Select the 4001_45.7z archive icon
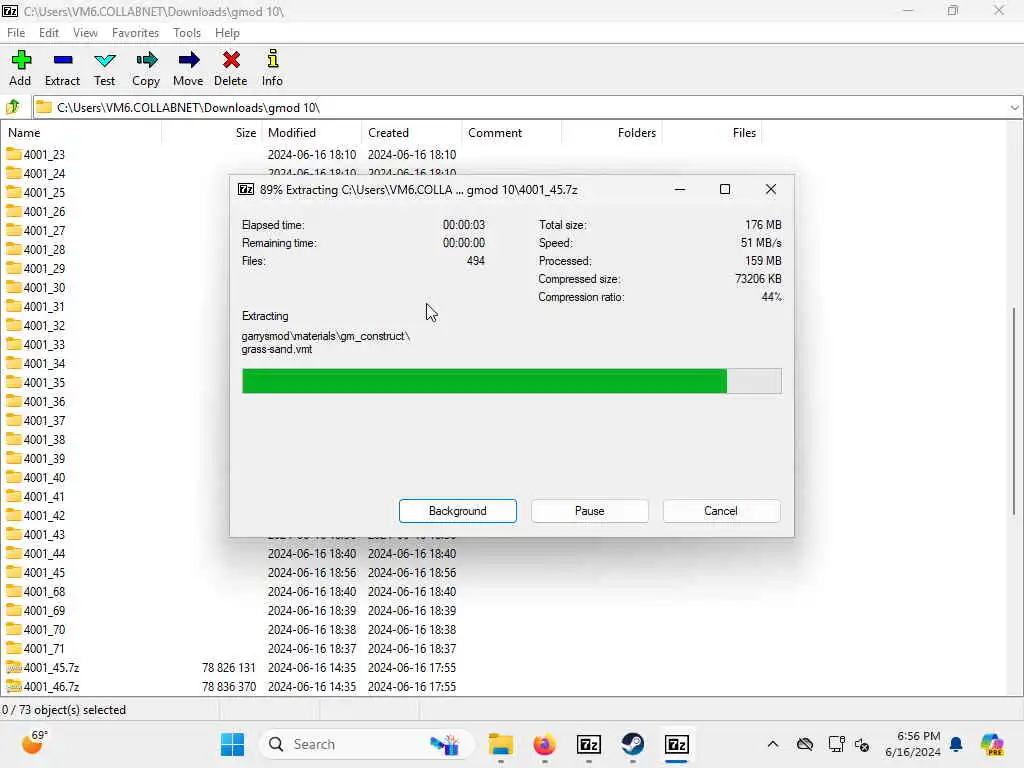 pyautogui.click(x=14, y=667)
